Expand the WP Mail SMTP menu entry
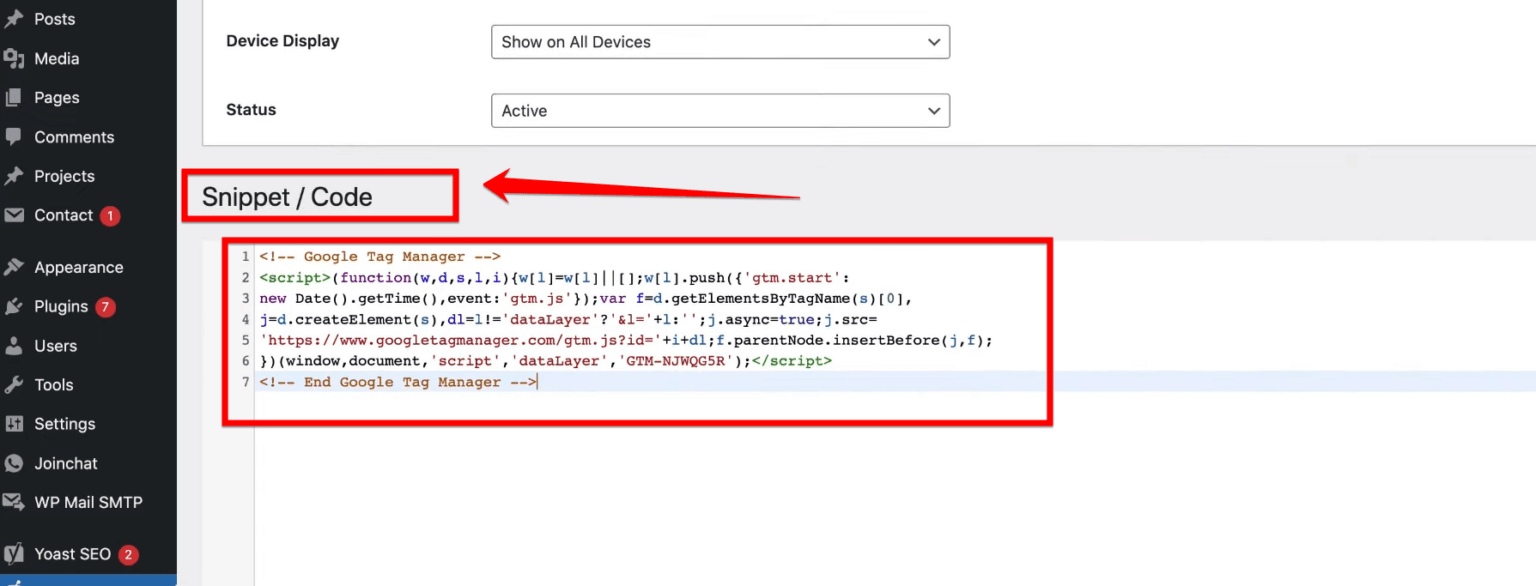Viewport: 1536px width, 586px height. tap(88, 502)
